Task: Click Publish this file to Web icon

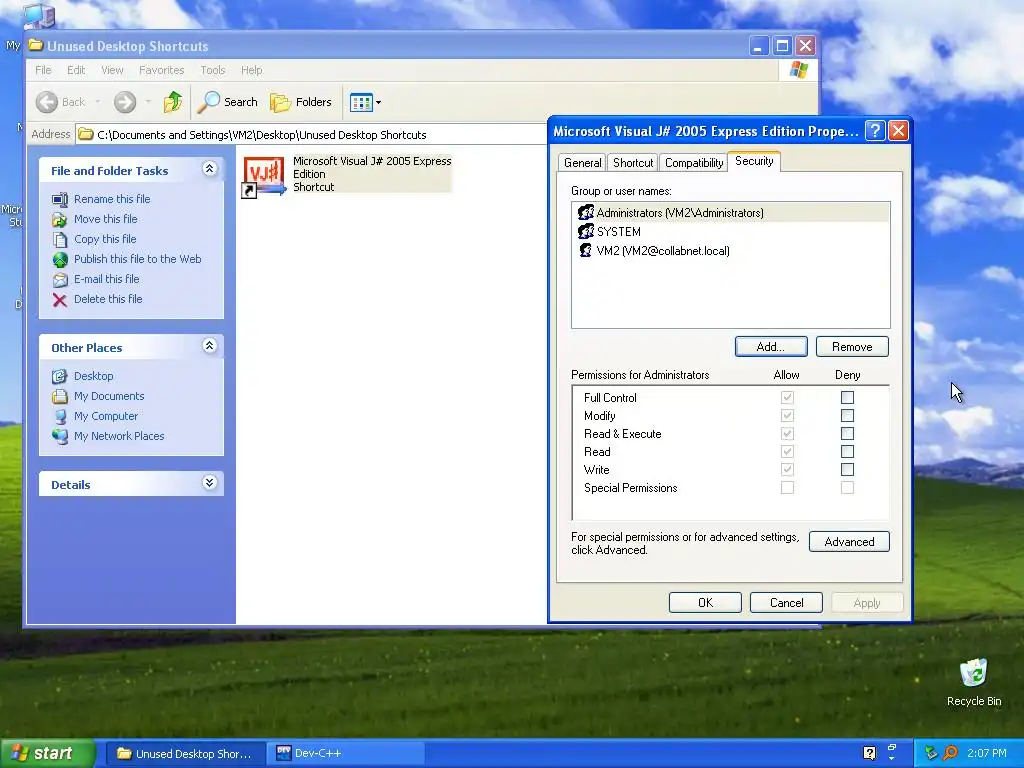Action: pyautogui.click(x=60, y=260)
